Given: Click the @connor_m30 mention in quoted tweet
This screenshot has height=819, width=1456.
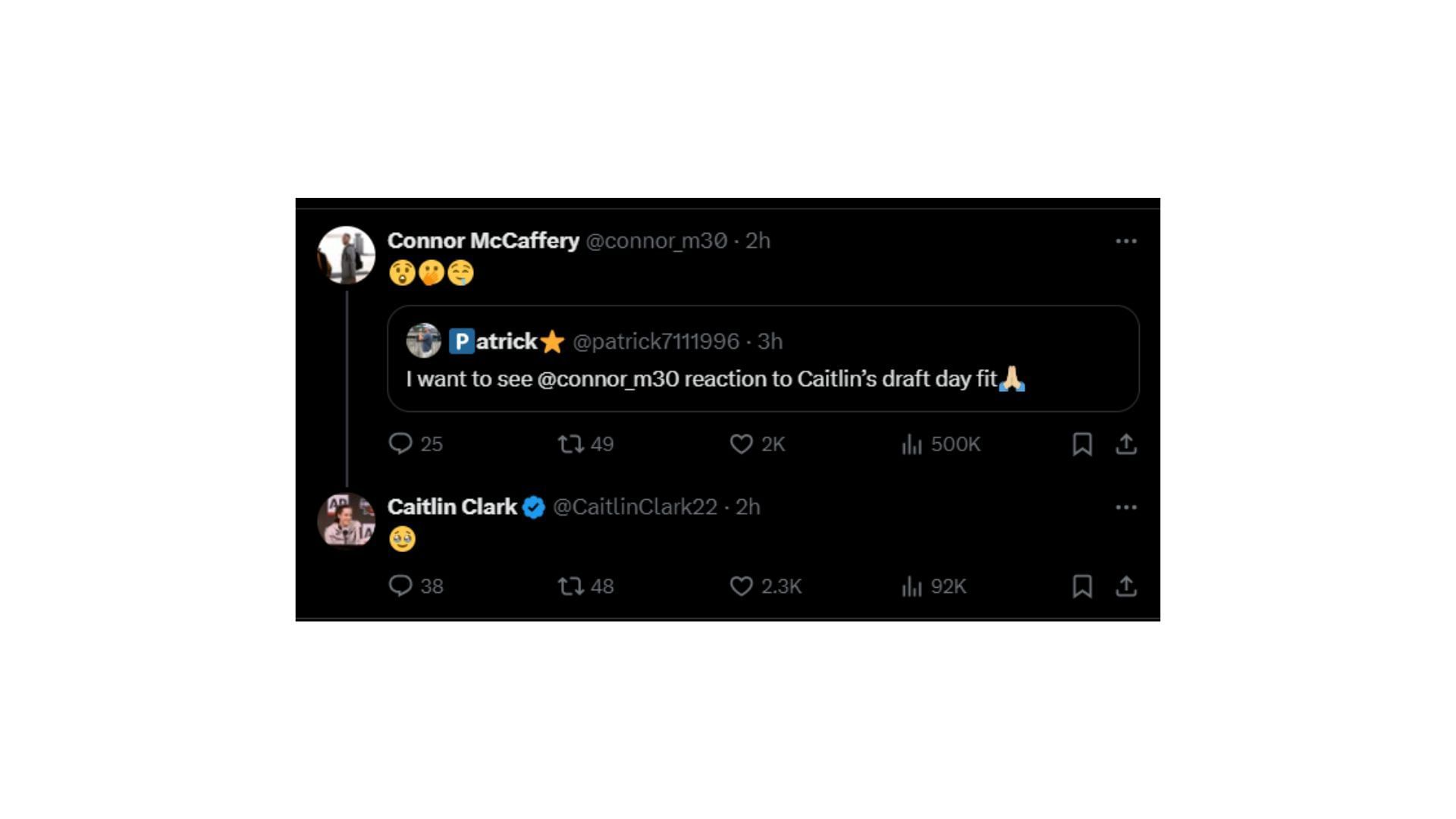Looking at the screenshot, I should [x=607, y=378].
